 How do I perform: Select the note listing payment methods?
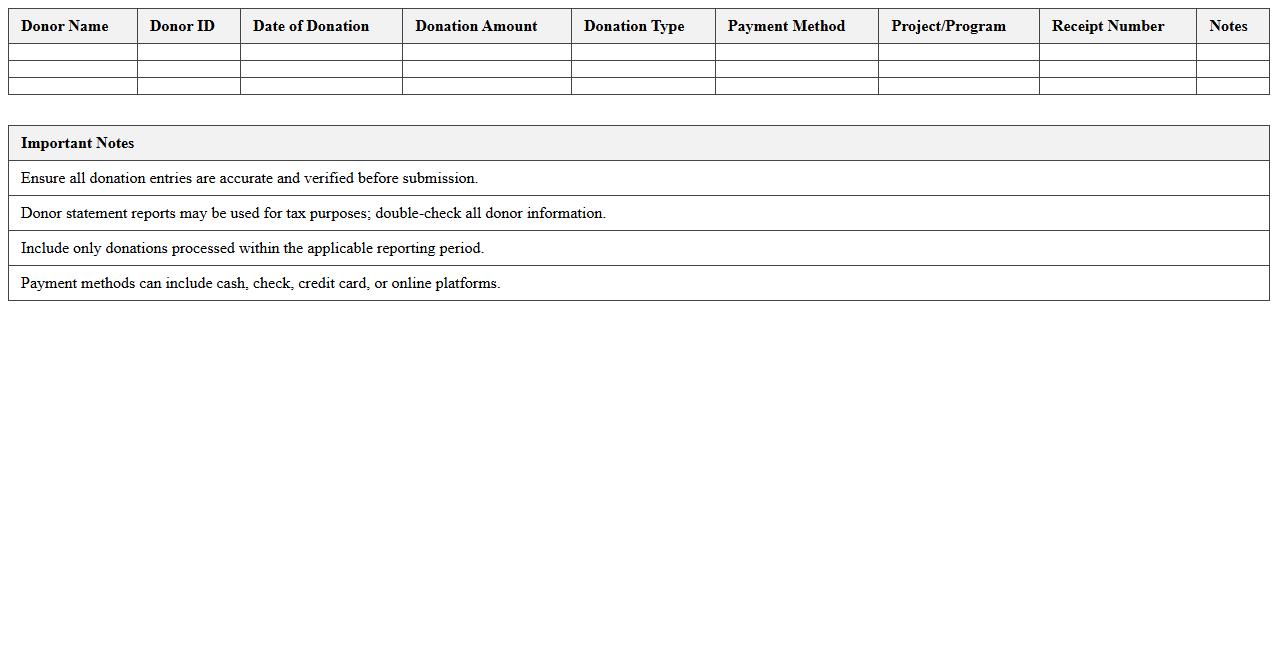pos(260,283)
